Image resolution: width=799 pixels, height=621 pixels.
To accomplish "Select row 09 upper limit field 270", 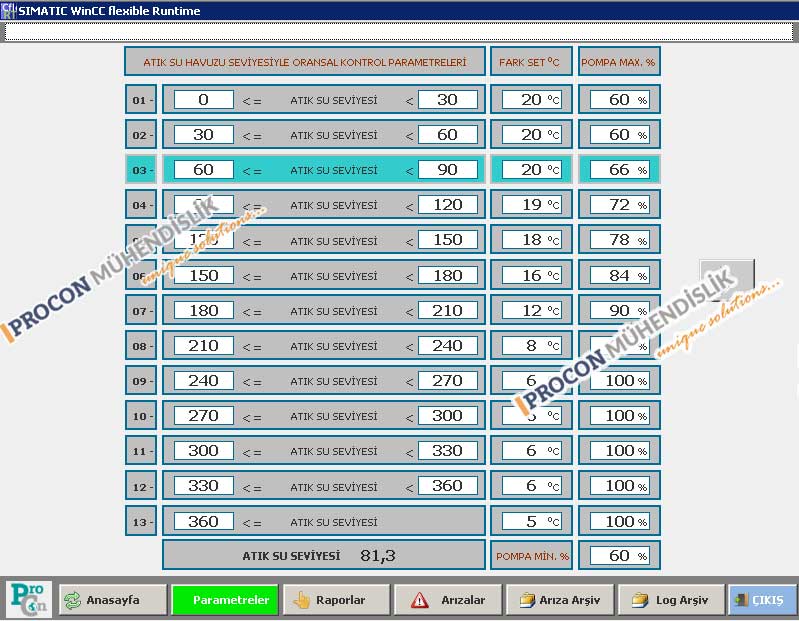I will (447, 381).
